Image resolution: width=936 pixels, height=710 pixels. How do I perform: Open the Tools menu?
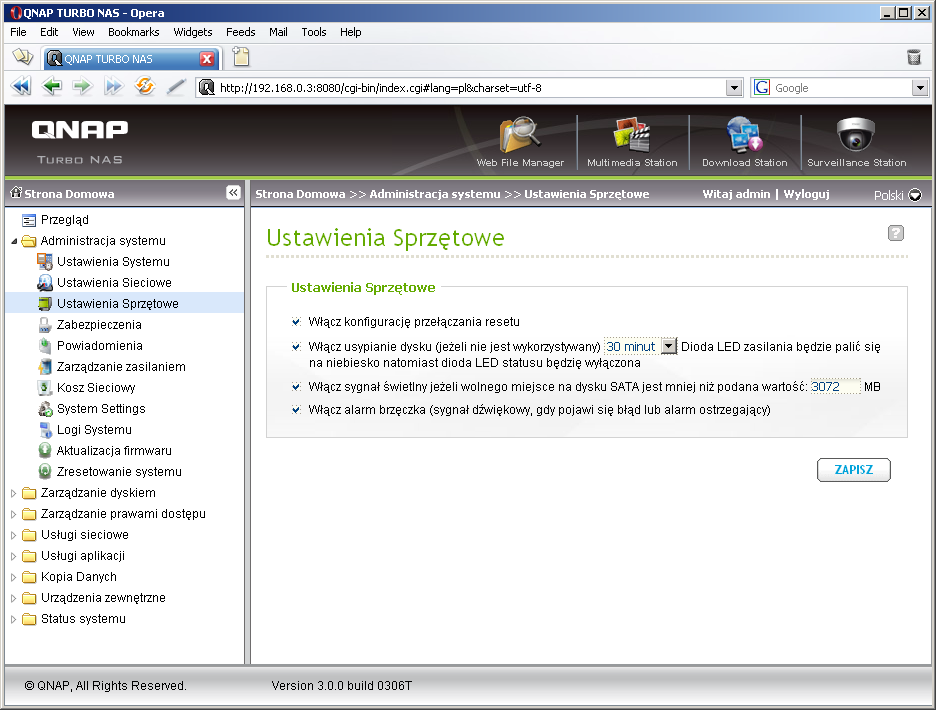click(313, 32)
